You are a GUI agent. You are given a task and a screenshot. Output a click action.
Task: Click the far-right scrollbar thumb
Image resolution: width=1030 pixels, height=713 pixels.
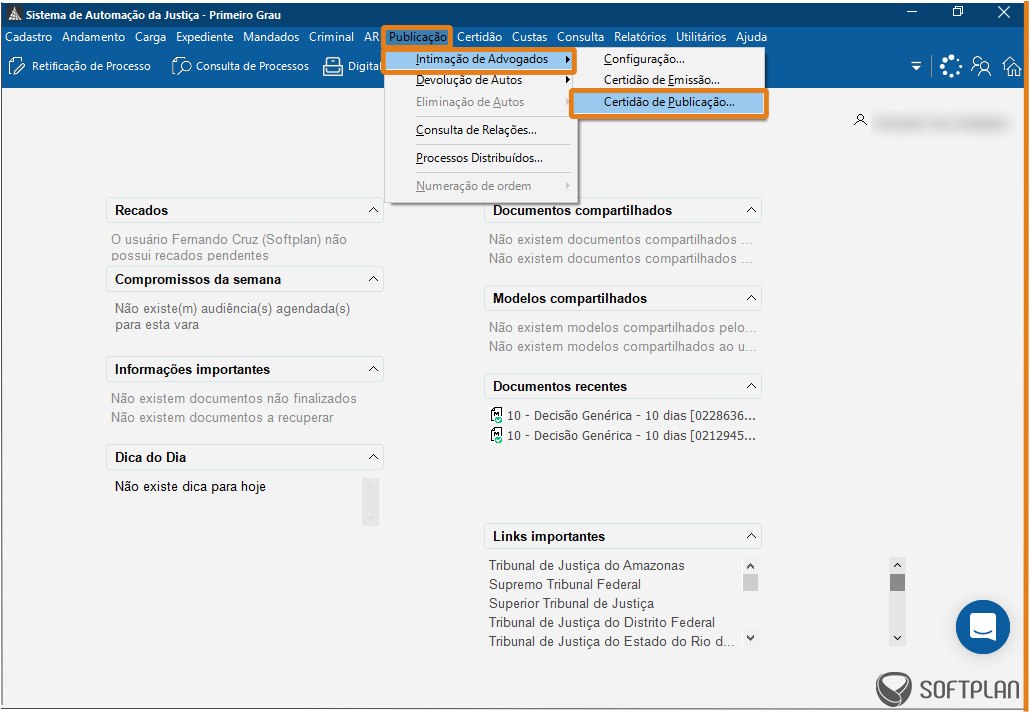tap(897, 583)
